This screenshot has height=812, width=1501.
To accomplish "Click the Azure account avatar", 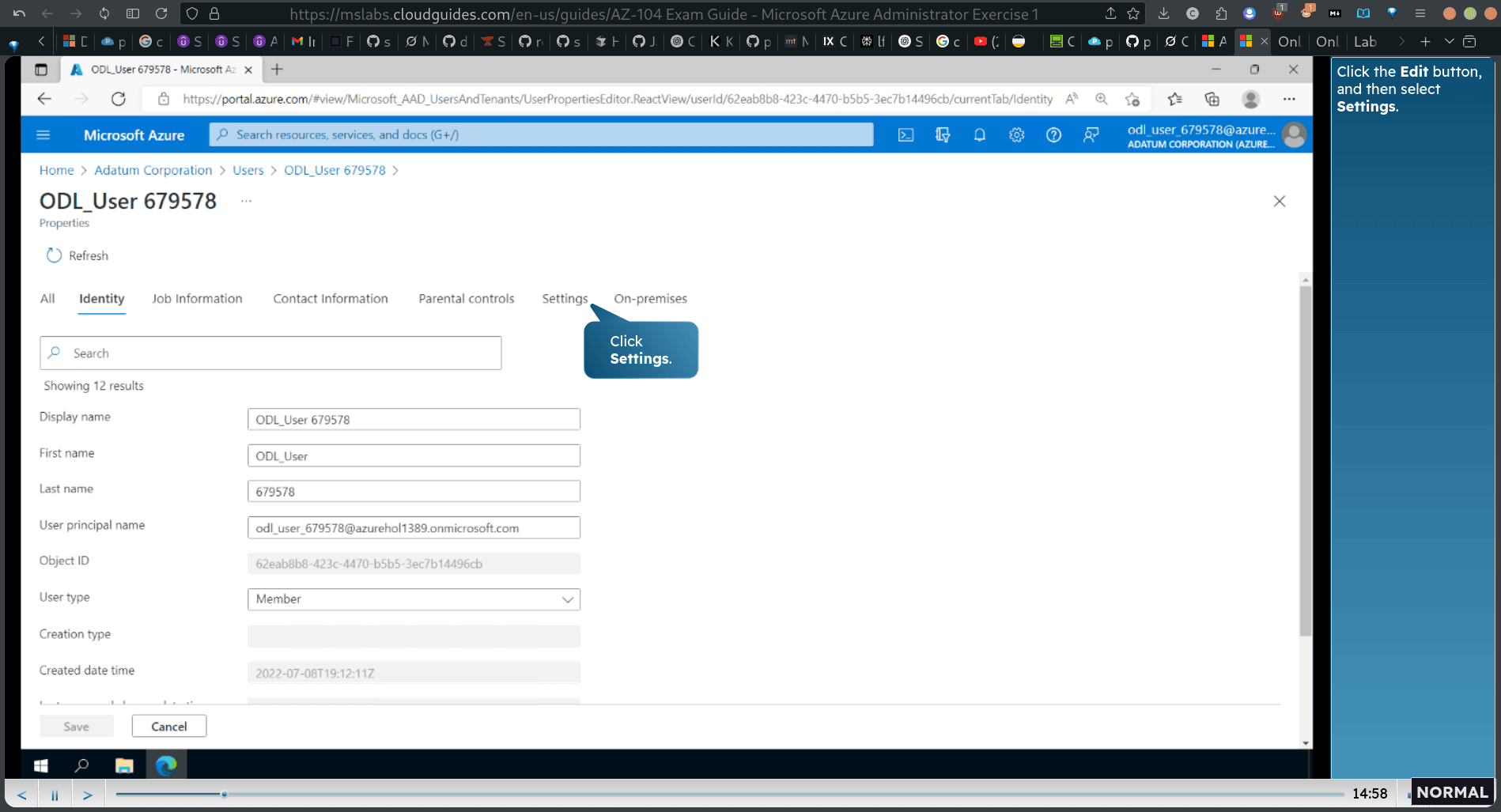I will click(x=1294, y=135).
